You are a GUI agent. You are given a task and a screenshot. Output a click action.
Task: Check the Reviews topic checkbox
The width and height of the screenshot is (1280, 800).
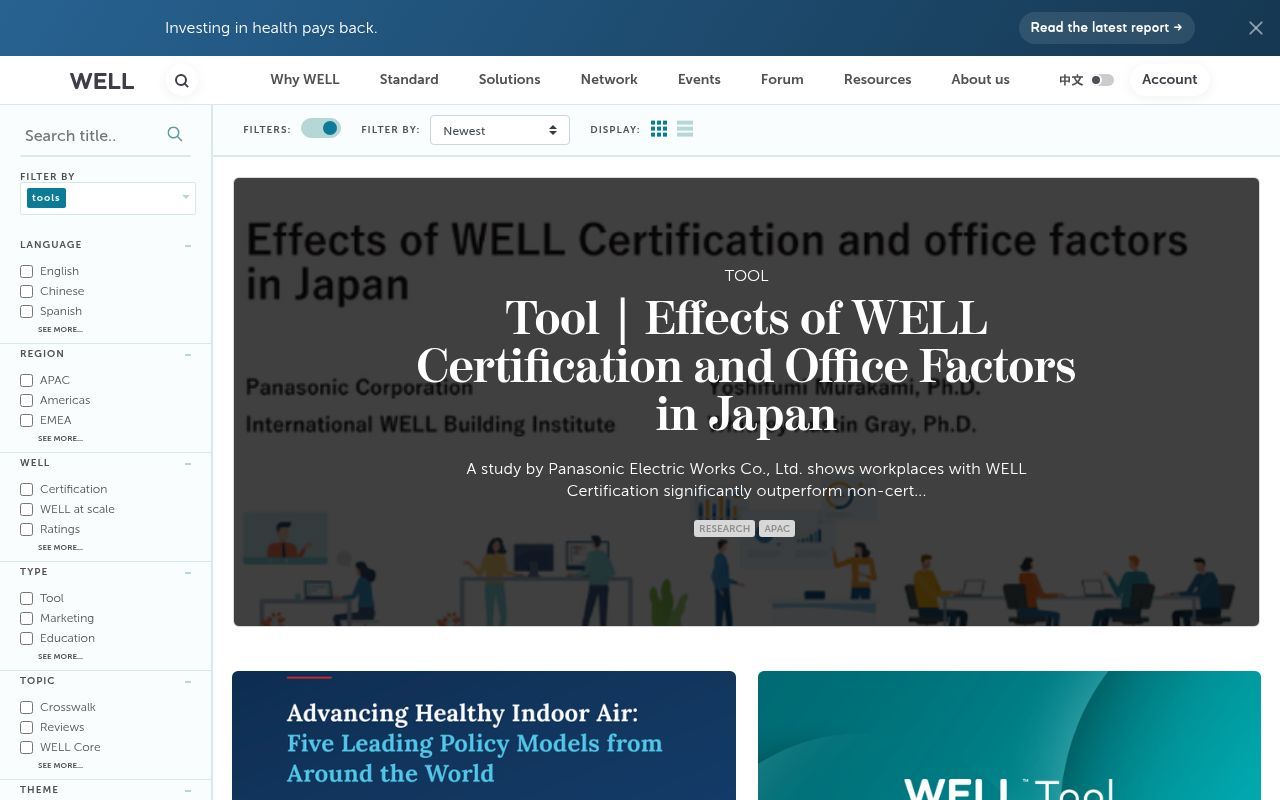pyautogui.click(x=27, y=727)
